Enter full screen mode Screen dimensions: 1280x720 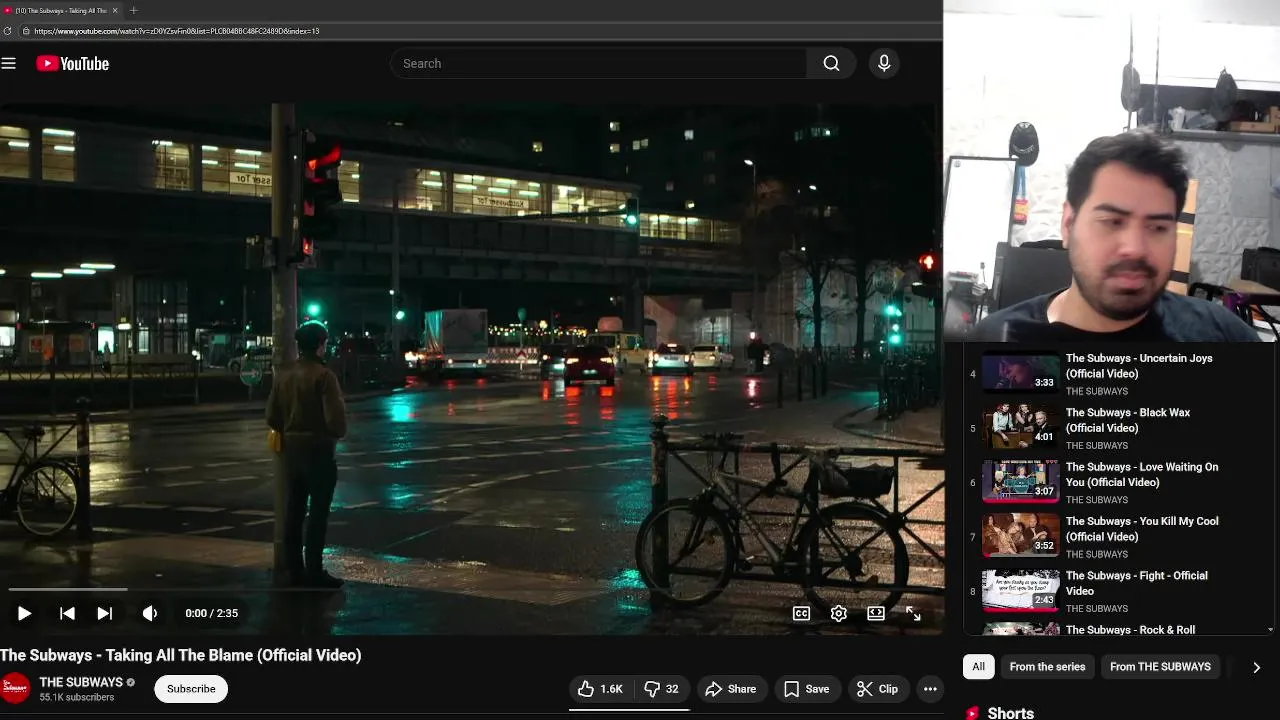913,613
